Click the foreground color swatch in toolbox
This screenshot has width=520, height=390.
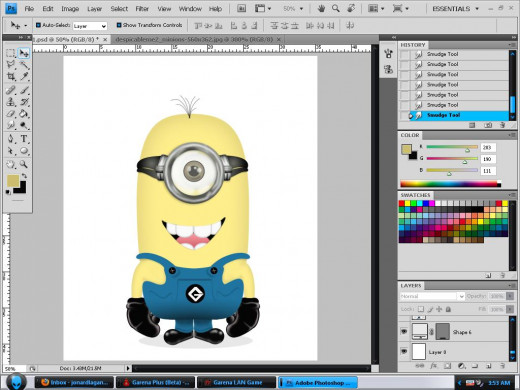pyautogui.click(x=13, y=181)
